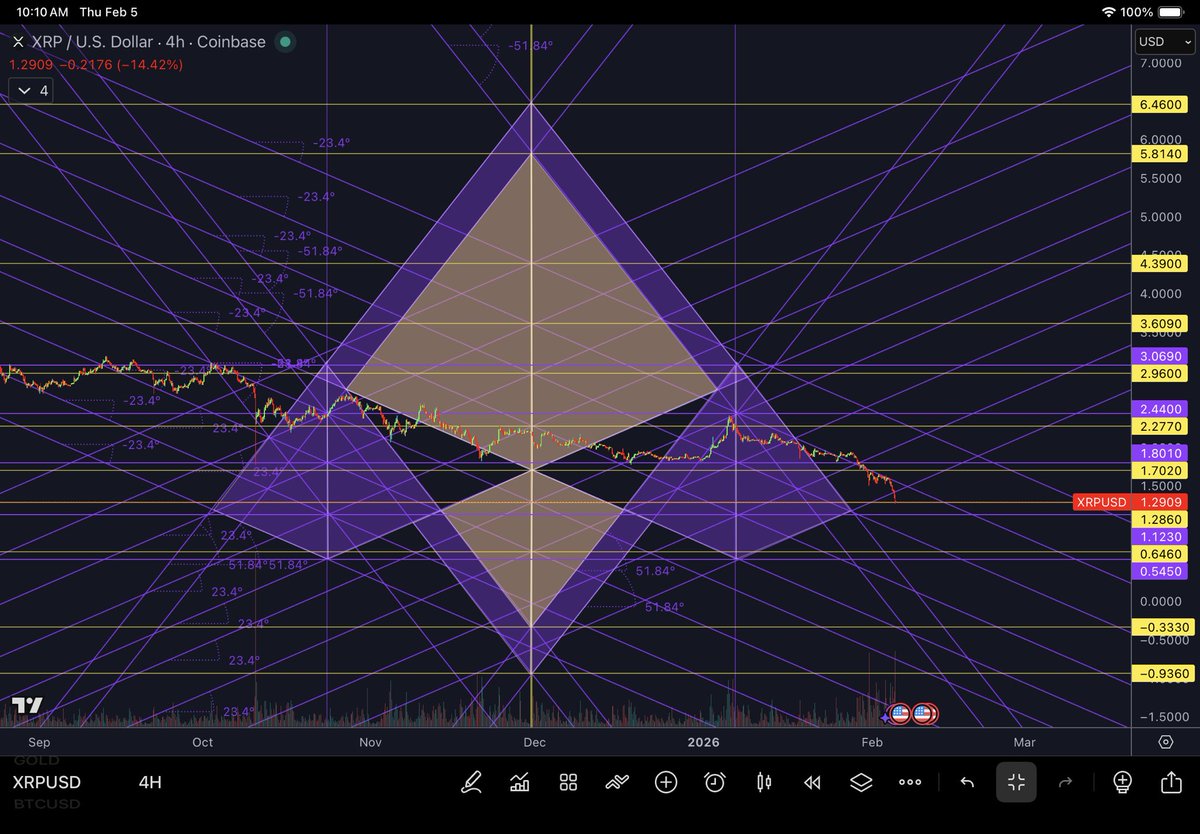The width and height of the screenshot is (1200, 834).
Task: Select the 3.6090 price level label
Action: [1161, 324]
